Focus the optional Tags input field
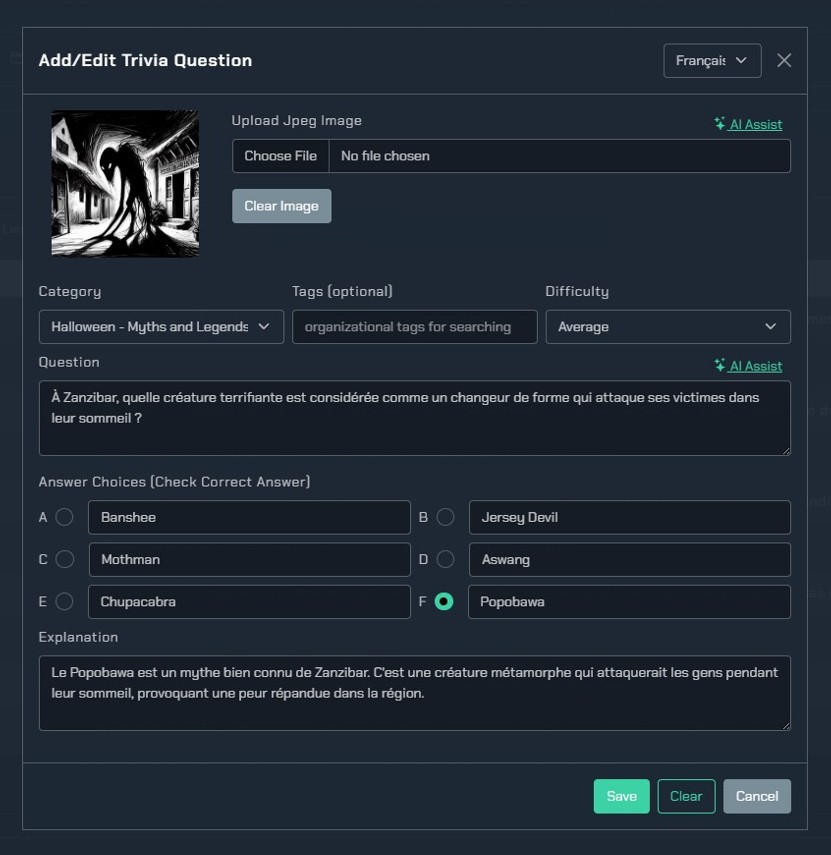Viewport: 831px width, 855px height. pos(414,327)
